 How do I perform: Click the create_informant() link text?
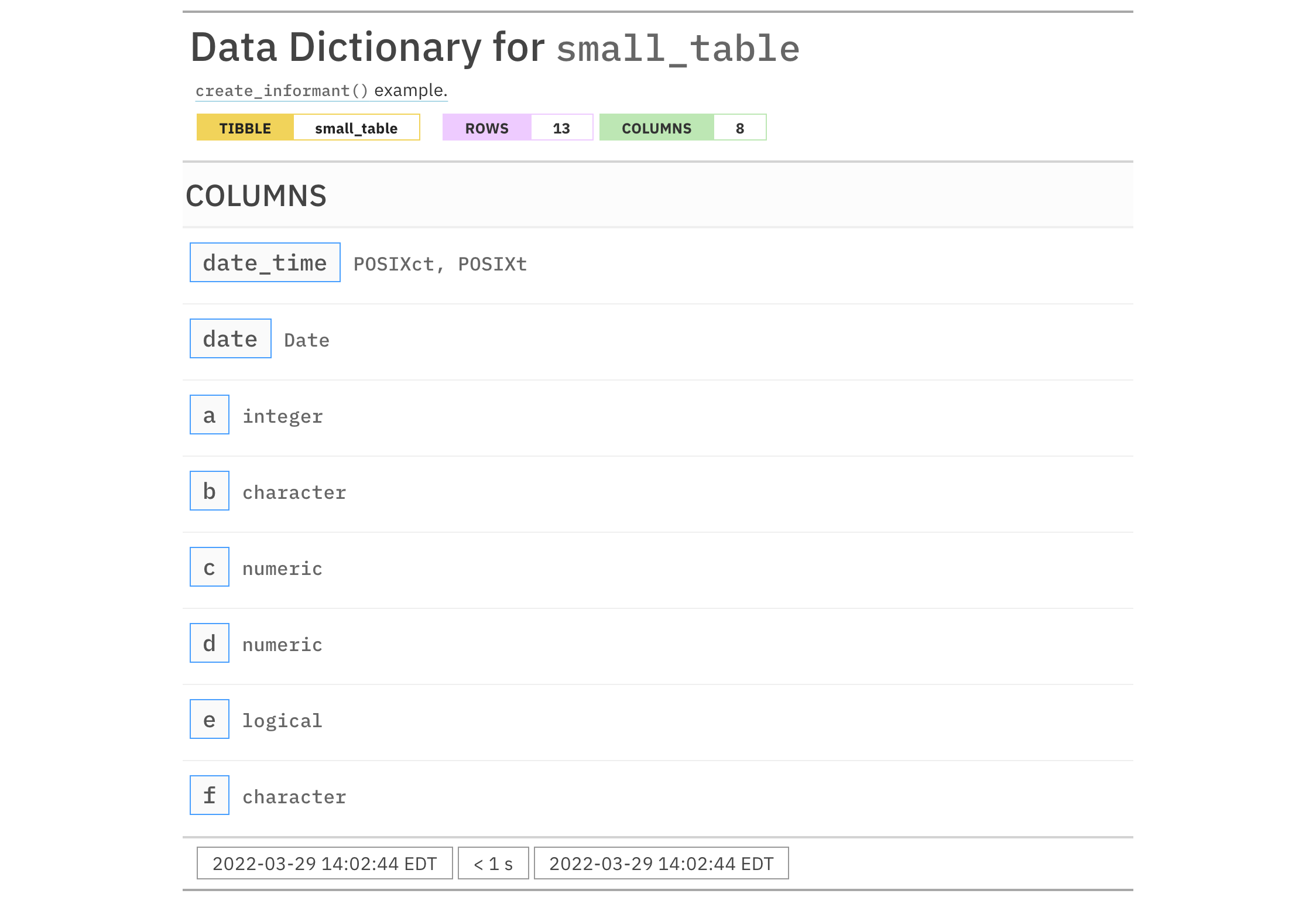click(282, 91)
